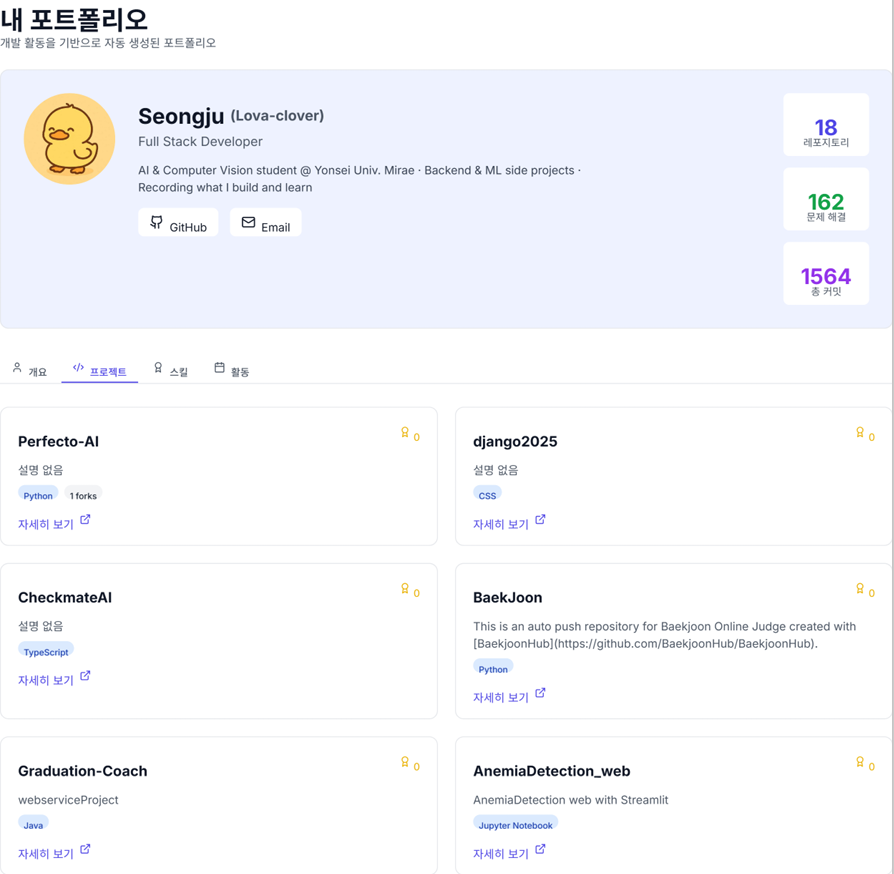
Task: Click the GitHub cat icon on the profile button
Action: pyautogui.click(x=156, y=223)
